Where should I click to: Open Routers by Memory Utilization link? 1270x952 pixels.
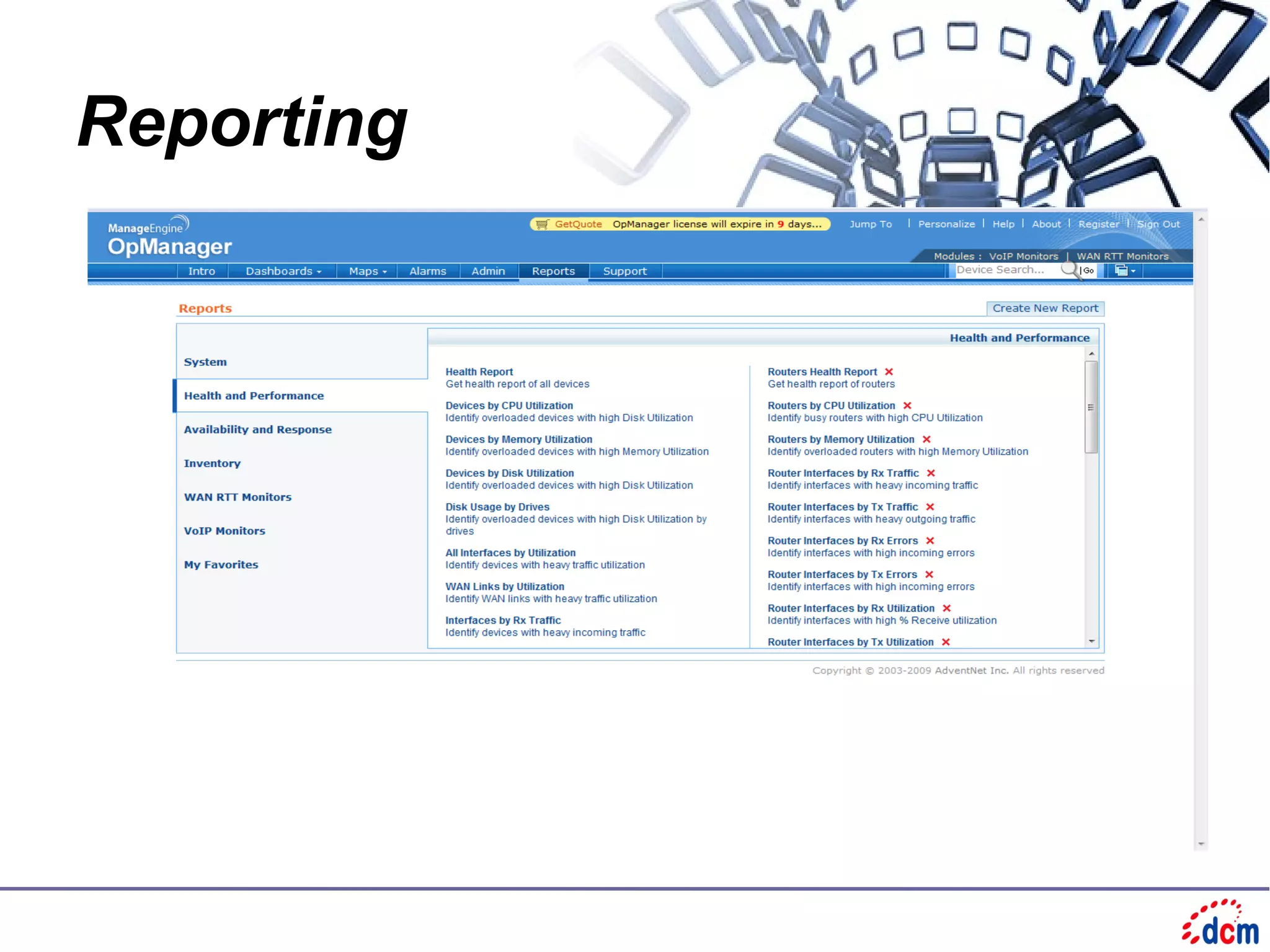(x=841, y=439)
